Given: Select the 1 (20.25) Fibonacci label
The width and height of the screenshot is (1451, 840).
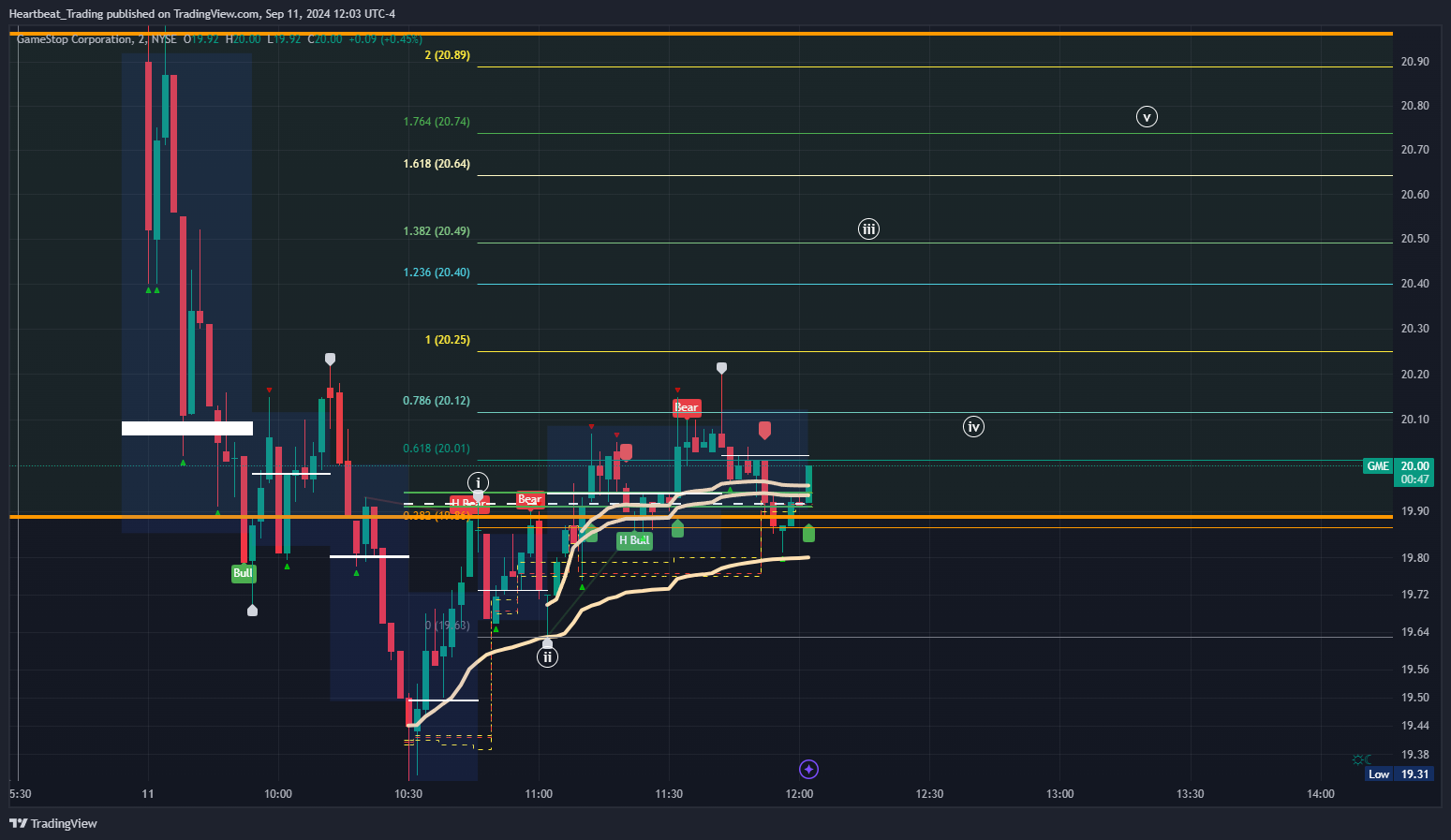Looking at the screenshot, I should pos(448,340).
